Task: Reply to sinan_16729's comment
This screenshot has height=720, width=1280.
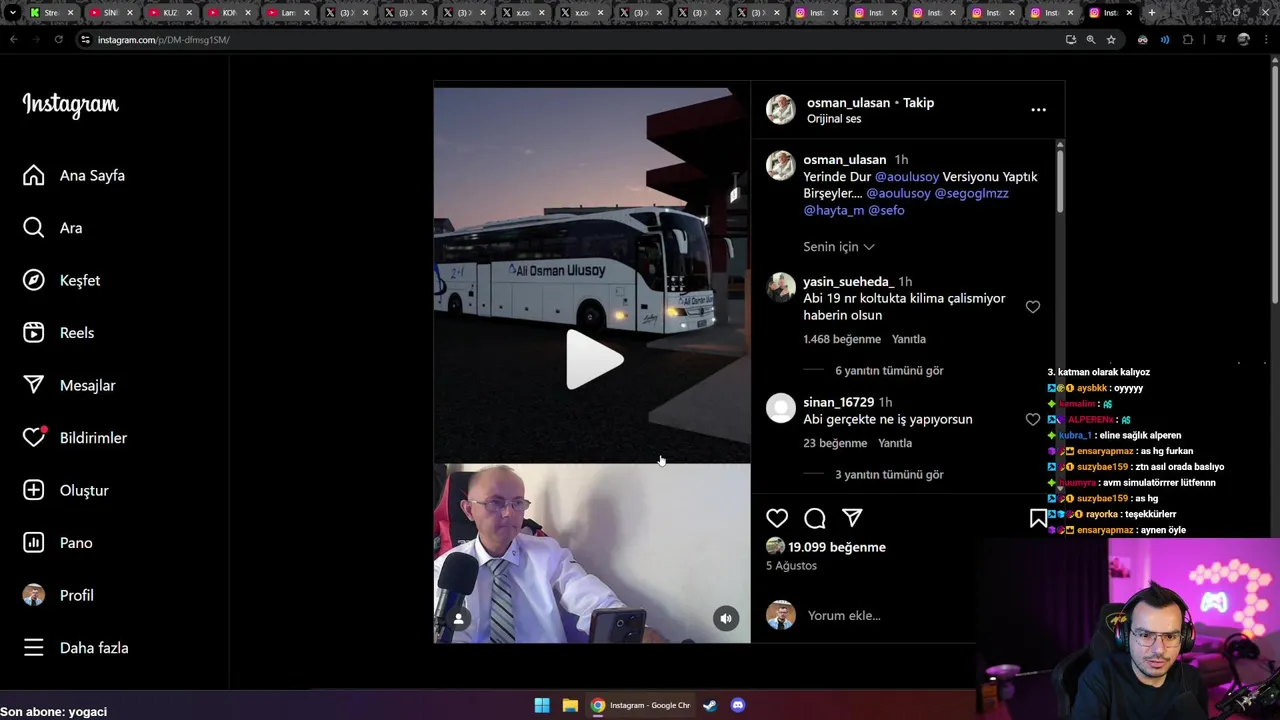Action: click(x=895, y=443)
